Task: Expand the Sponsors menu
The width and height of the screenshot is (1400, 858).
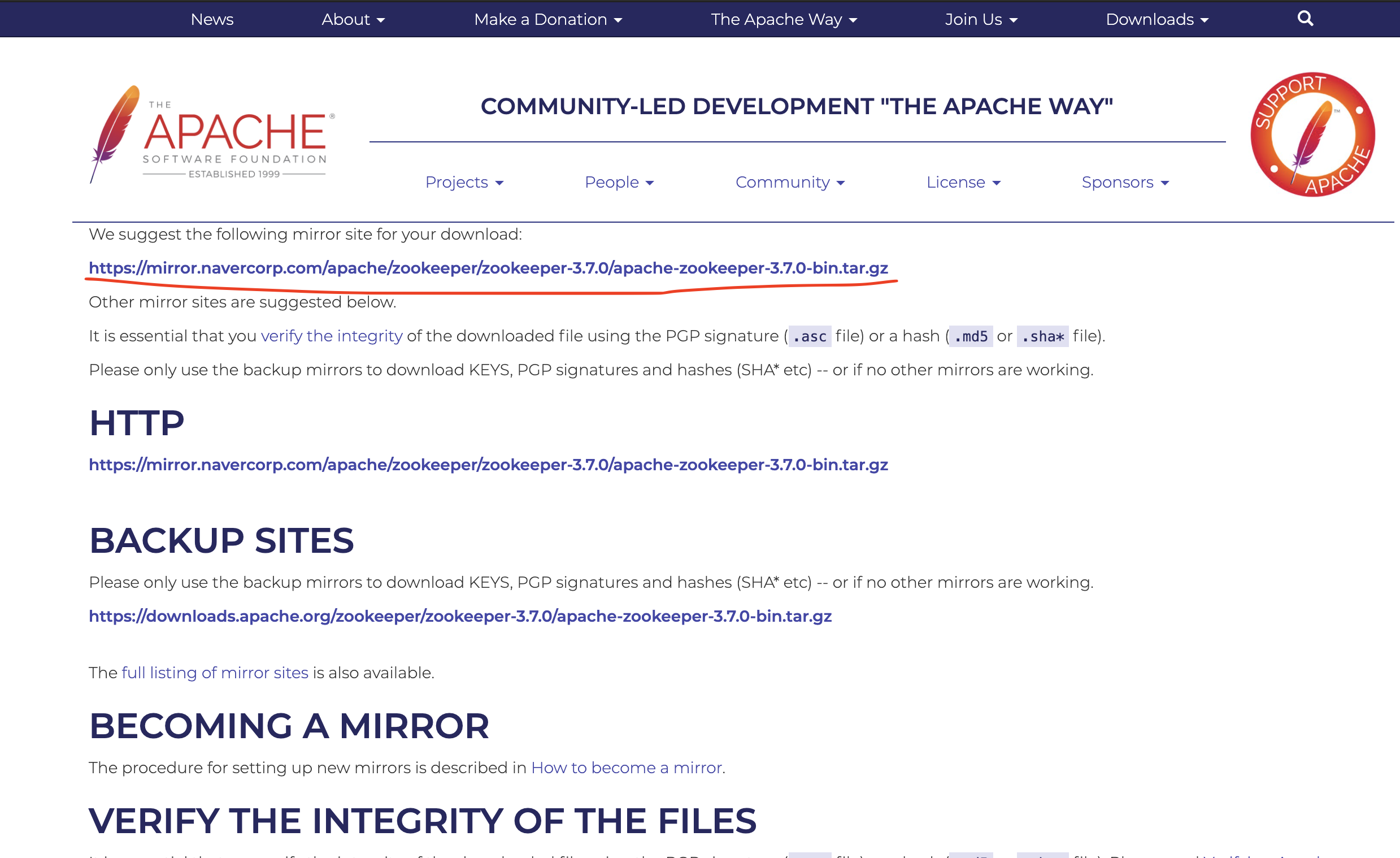Action: click(x=1125, y=182)
